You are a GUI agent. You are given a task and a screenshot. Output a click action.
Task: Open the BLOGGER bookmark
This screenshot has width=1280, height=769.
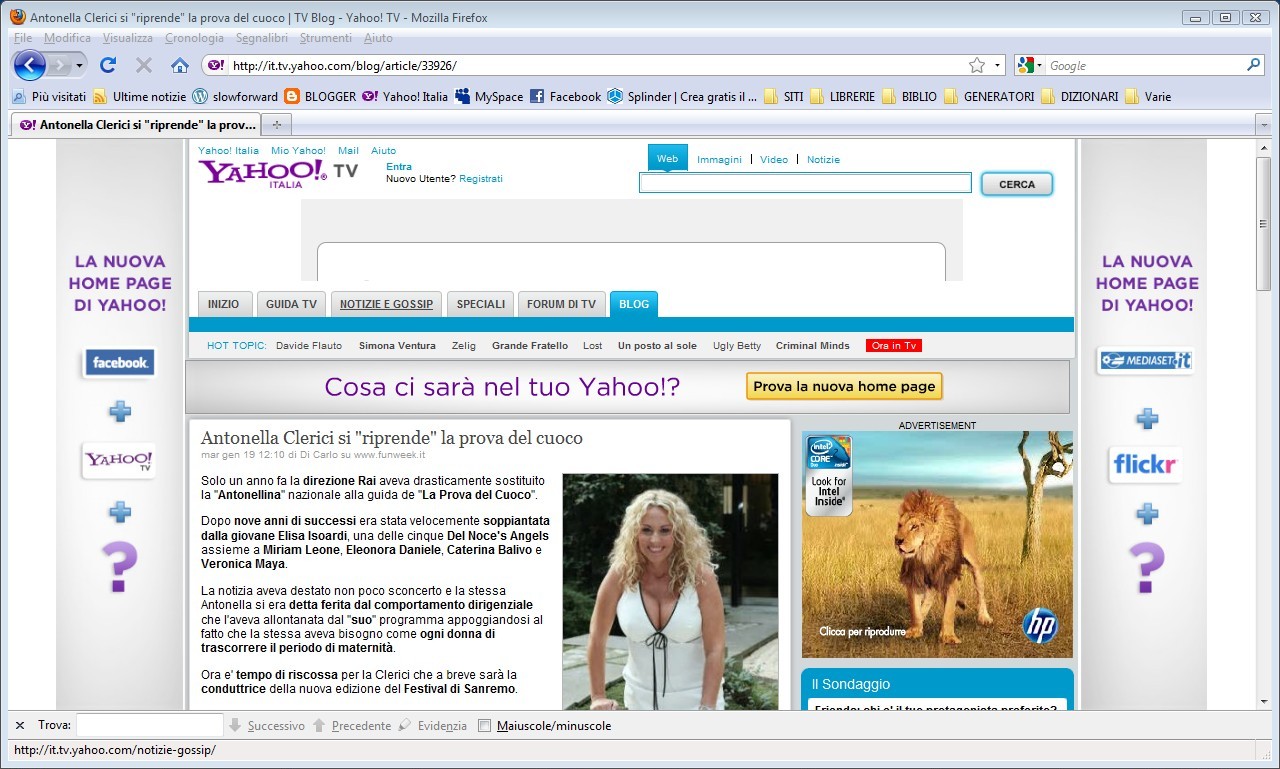click(320, 97)
